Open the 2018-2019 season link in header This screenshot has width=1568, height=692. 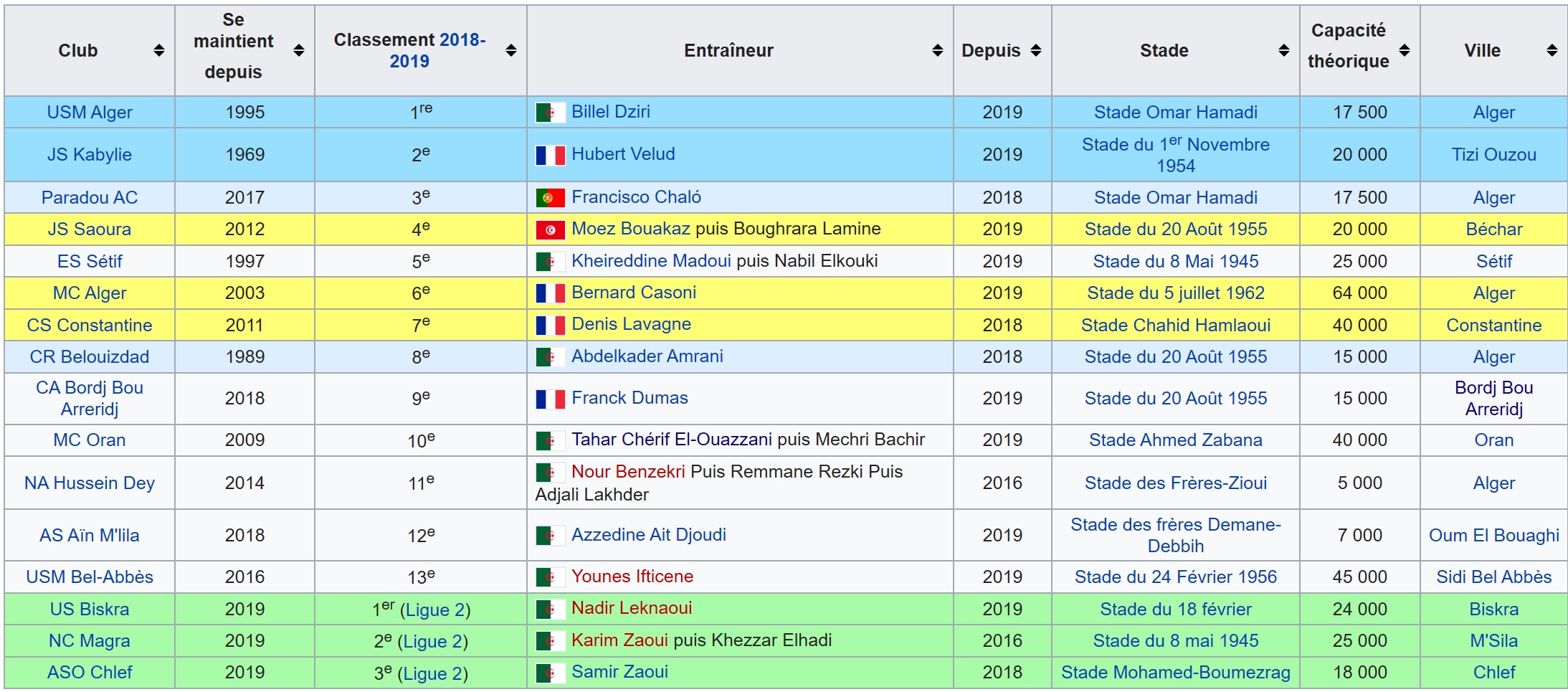[x=438, y=50]
